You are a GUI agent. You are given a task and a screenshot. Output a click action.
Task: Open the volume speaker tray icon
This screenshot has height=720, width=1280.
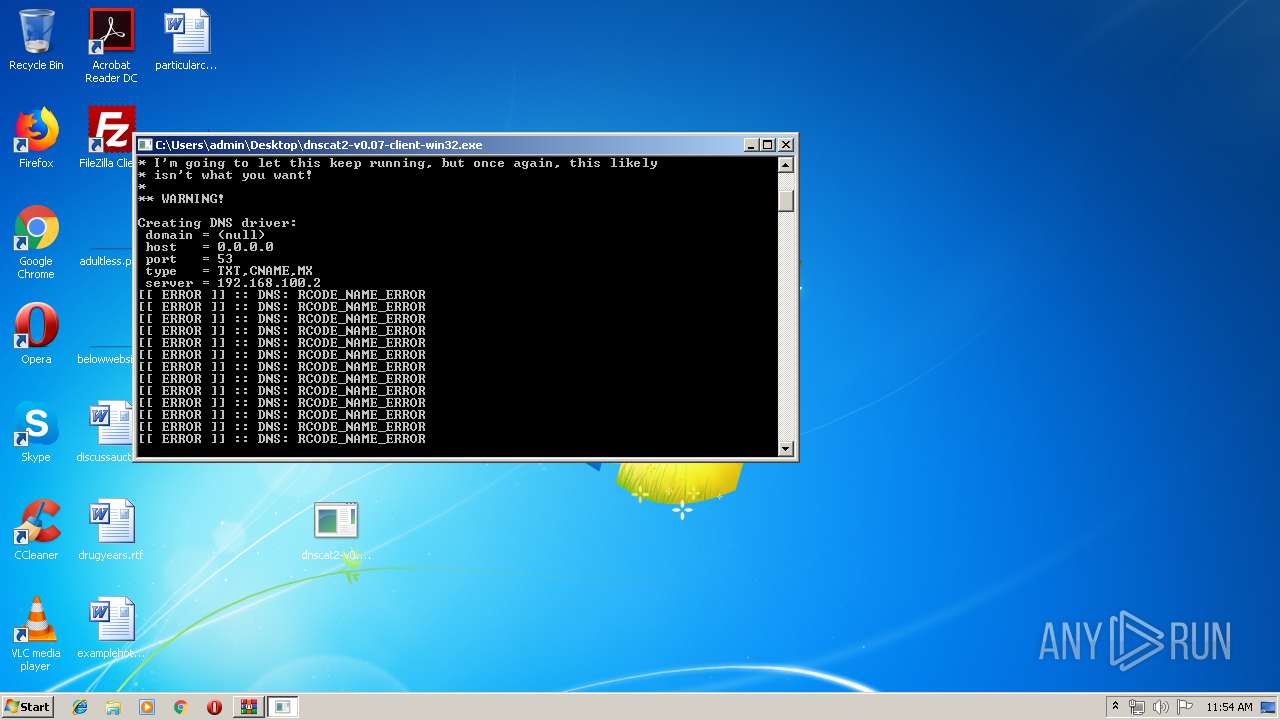coord(1161,707)
